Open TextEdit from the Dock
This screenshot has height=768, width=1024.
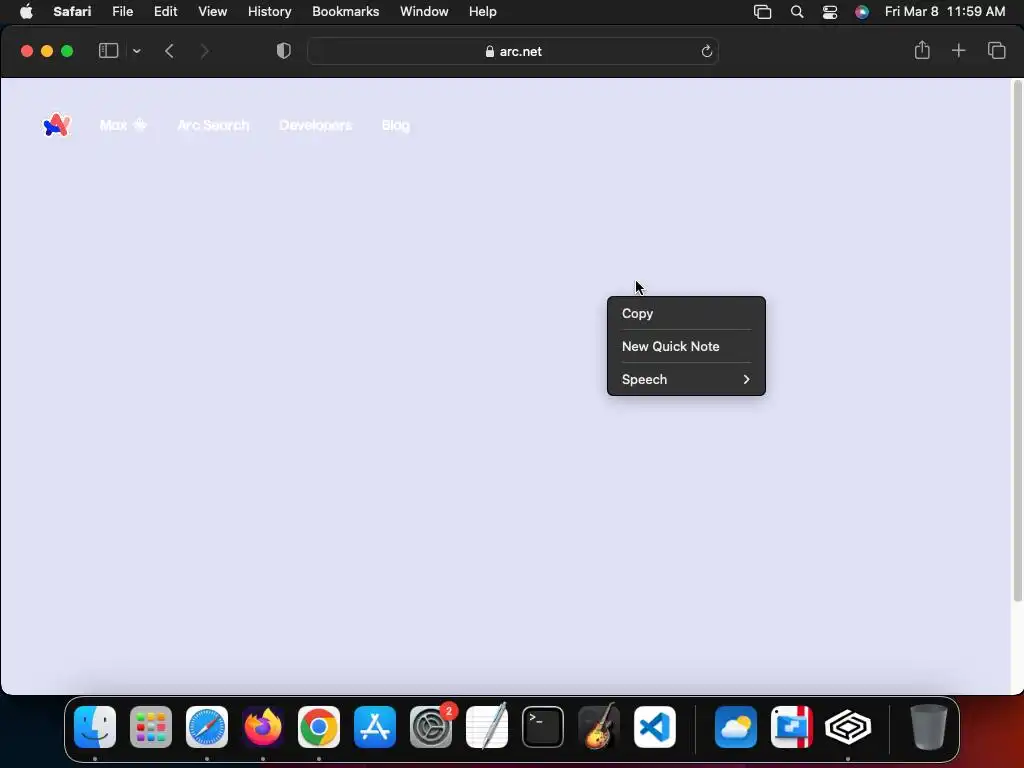487,726
